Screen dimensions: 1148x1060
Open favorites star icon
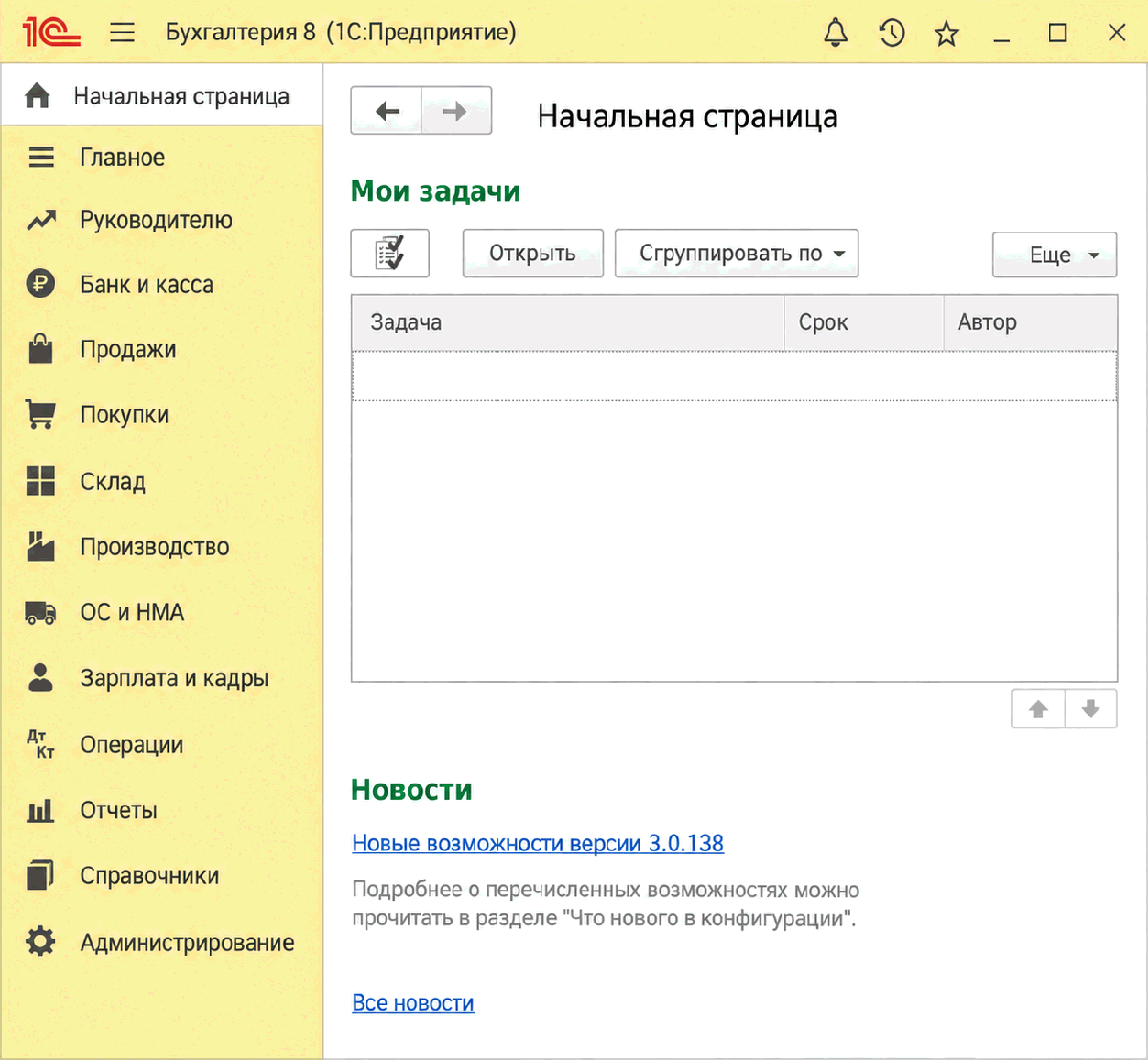(946, 34)
